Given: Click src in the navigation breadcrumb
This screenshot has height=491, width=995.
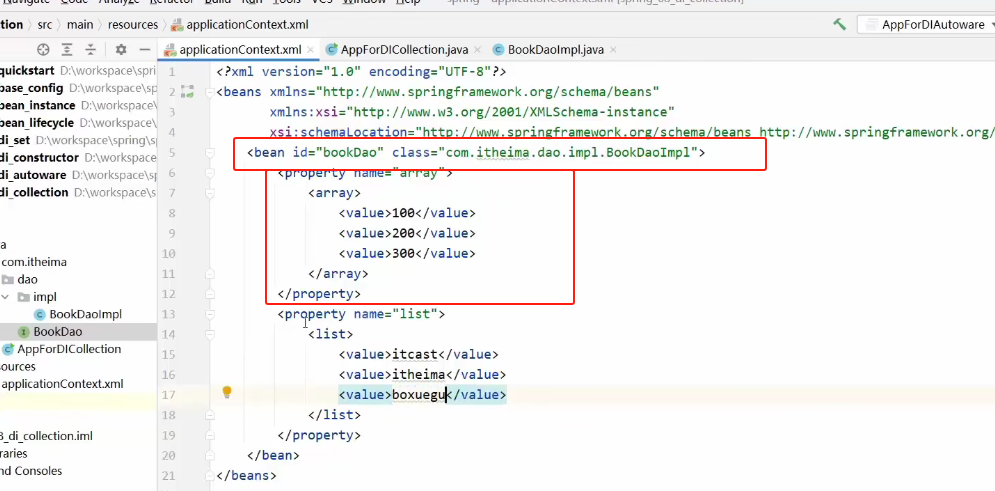Looking at the screenshot, I should click(x=44, y=25).
